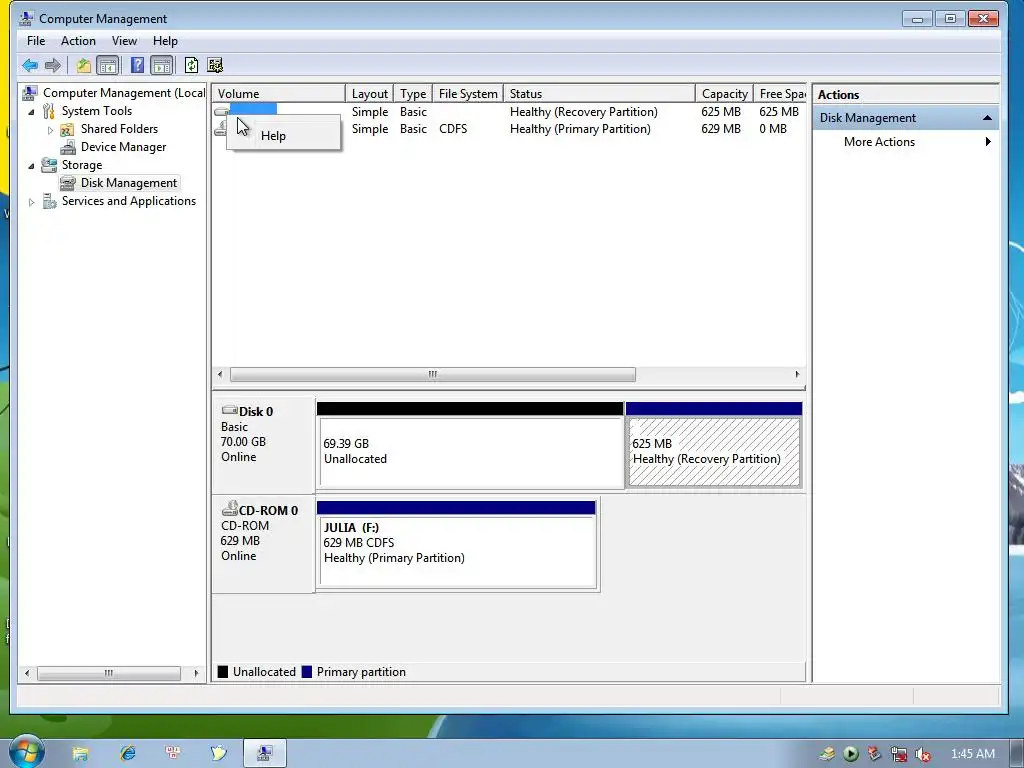Image resolution: width=1024 pixels, height=768 pixels.
Task: Click the 629 MB capacity cell
Action: (721, 129)
